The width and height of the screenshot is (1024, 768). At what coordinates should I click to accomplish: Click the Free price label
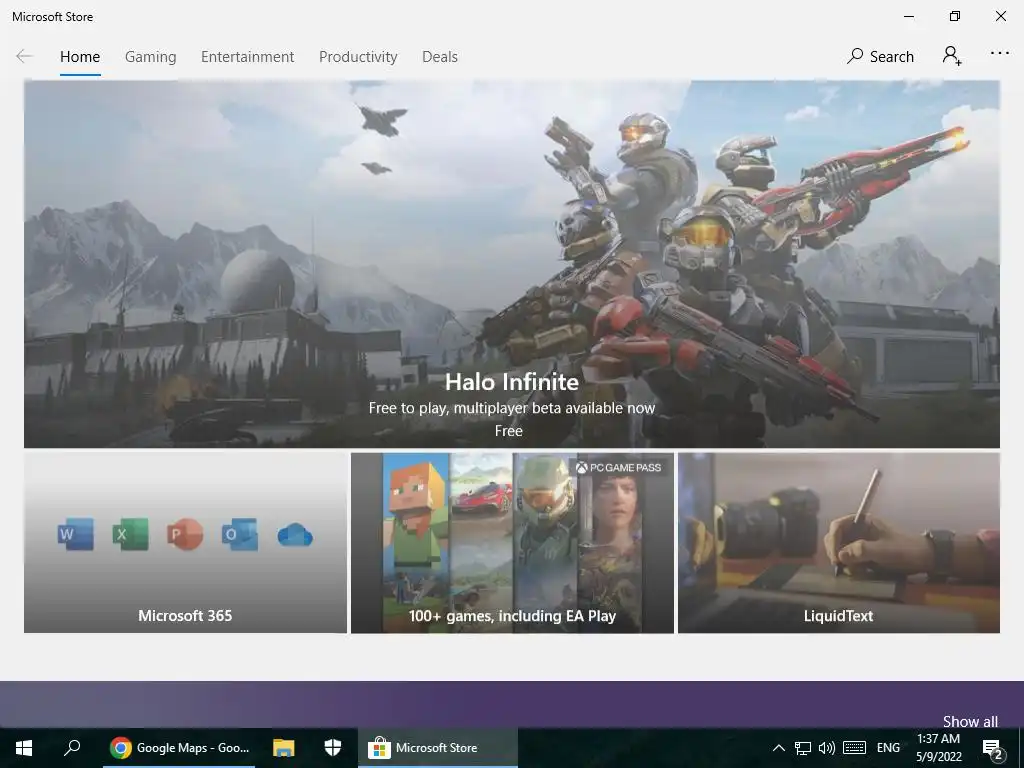coord(509,431)
